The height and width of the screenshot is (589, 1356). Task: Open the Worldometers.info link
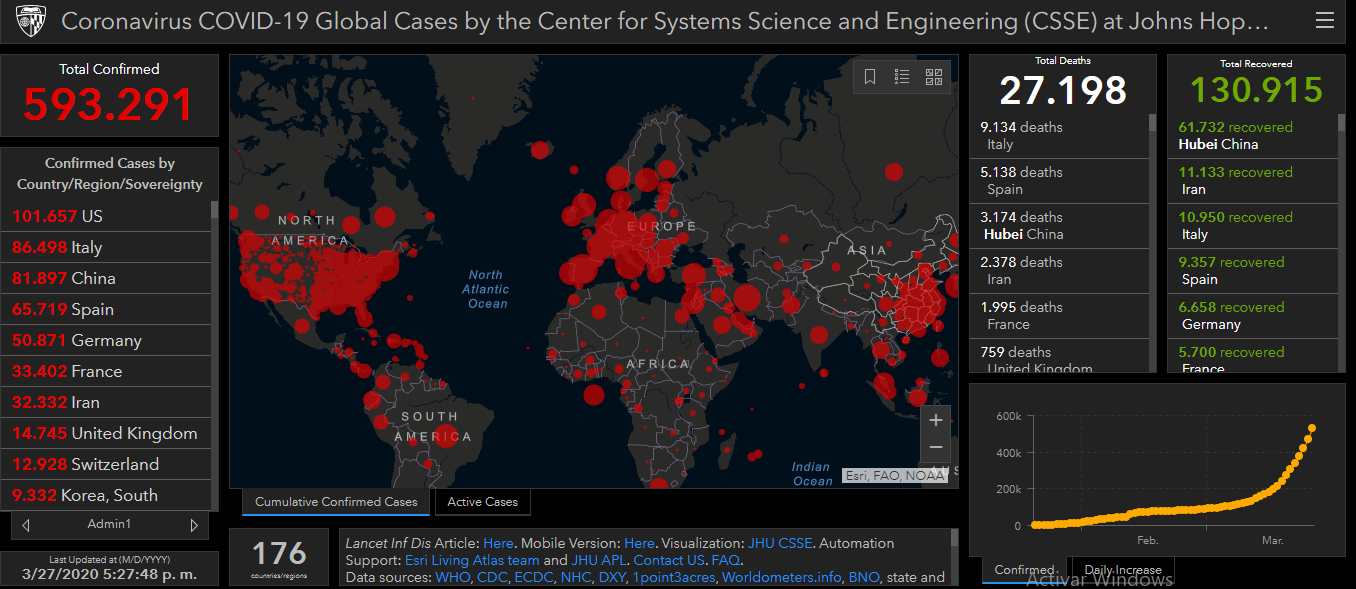pyautogui.click(x=782, y=578)
